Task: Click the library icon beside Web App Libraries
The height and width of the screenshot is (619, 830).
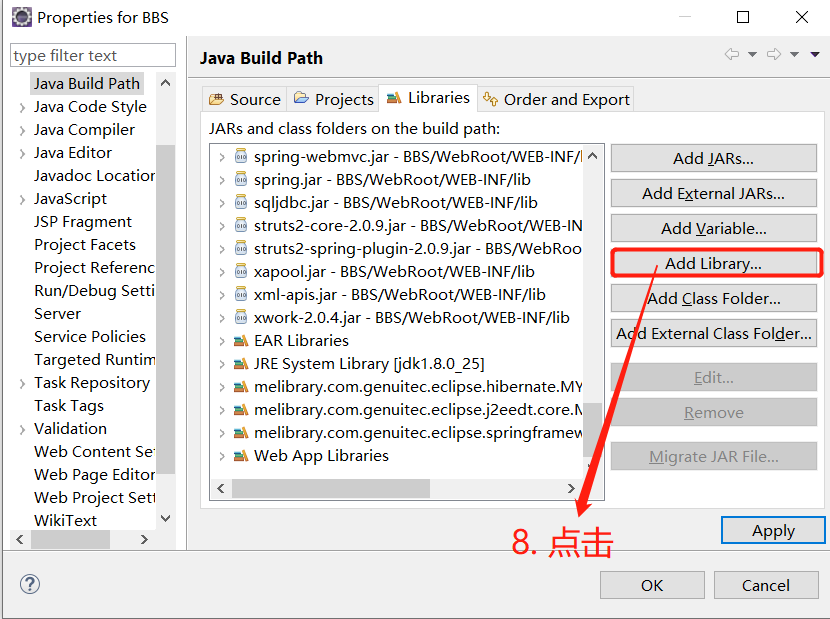Action: tap(241, 455)
